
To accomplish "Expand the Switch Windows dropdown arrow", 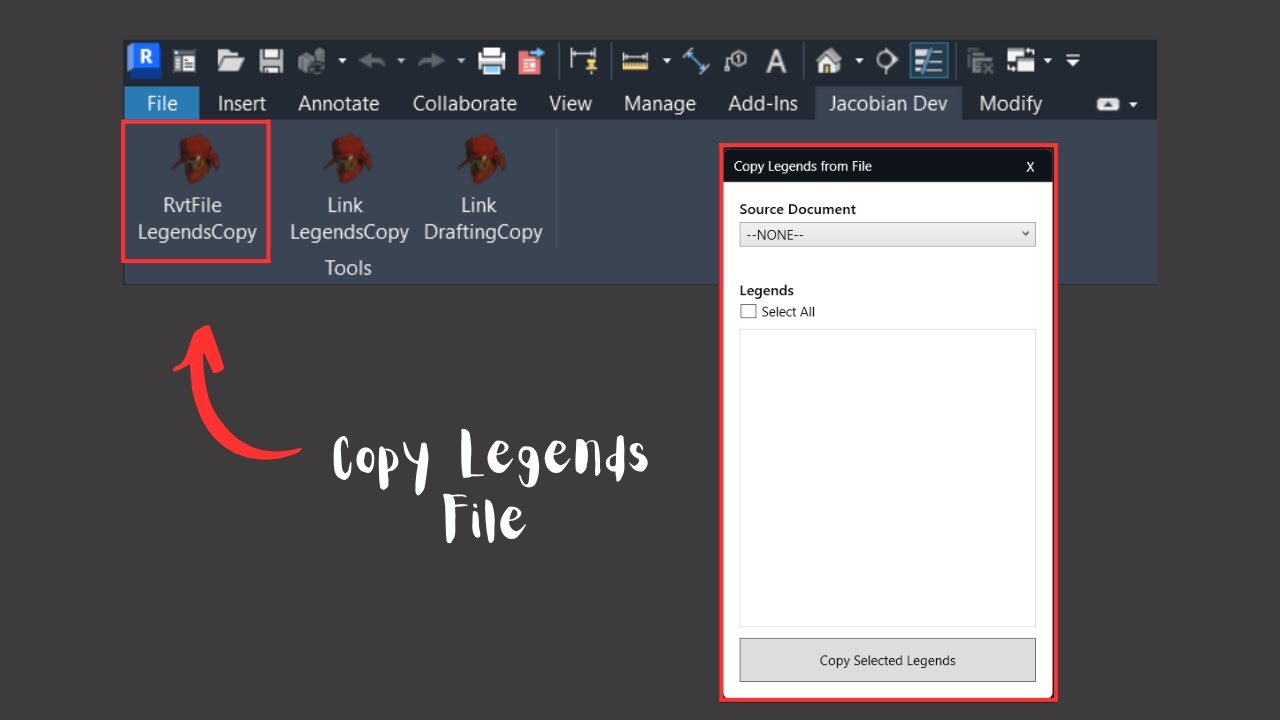I will 1048,61.
